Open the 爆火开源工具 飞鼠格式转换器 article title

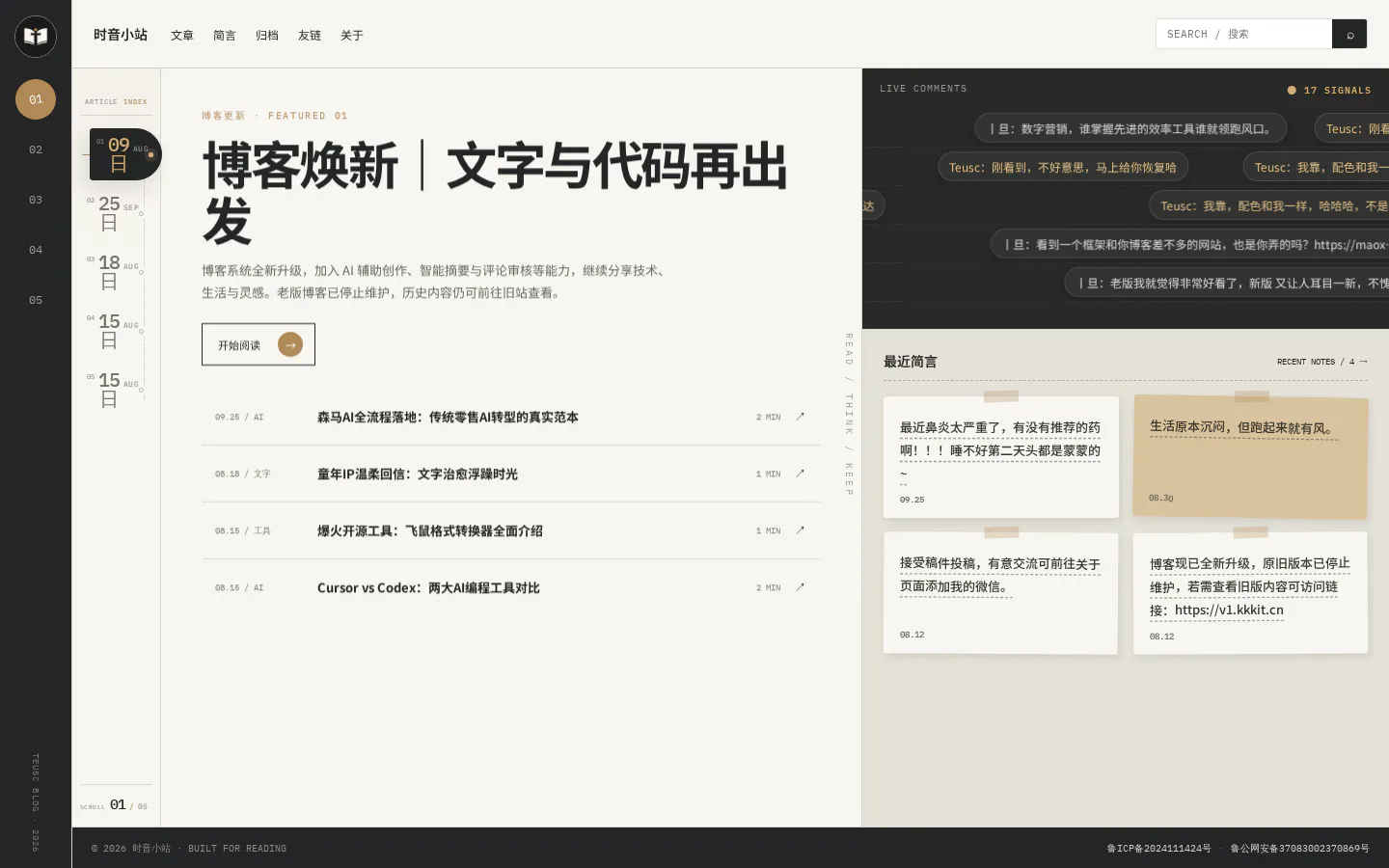(x=430, y=530)
